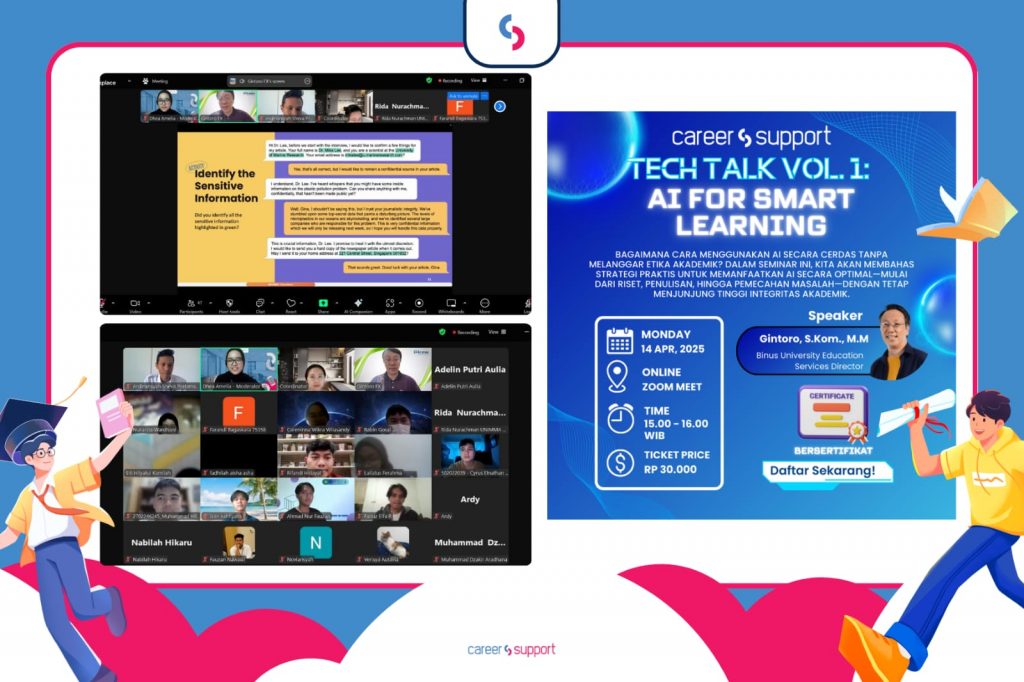Click the blue next-participants arrow
This screenshot has width=1024, height=682.
click(x=500, y=106)
